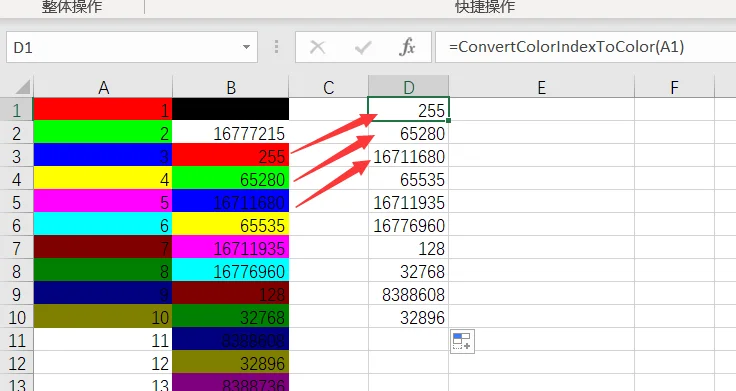Click cyan cell B8 showing 16776960
Viewport: 736px width, 391px height.
click(230, 270)
